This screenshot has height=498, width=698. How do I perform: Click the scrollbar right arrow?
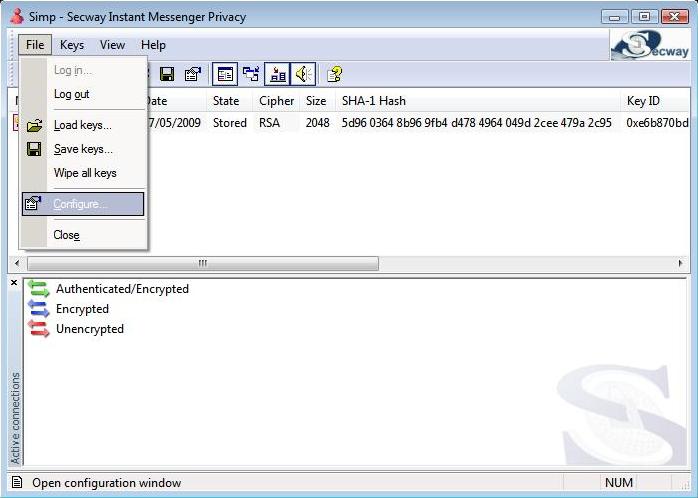click(681, 263)
